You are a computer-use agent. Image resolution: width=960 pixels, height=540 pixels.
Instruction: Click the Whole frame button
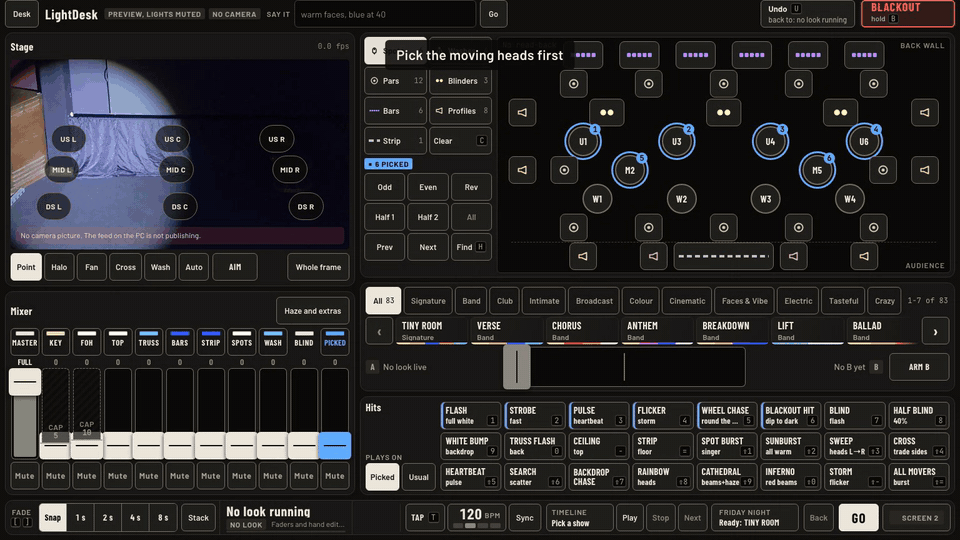click(318, 267)
